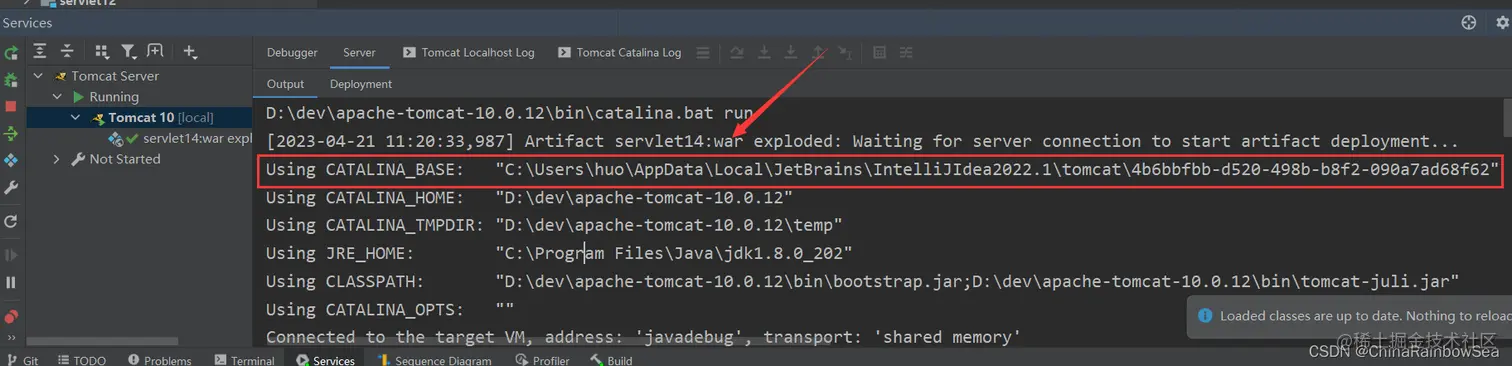Open the Sequence Diagram tool window
Image resolution: width=1512 pixels, height=366 pixels.
pos(434,360)
